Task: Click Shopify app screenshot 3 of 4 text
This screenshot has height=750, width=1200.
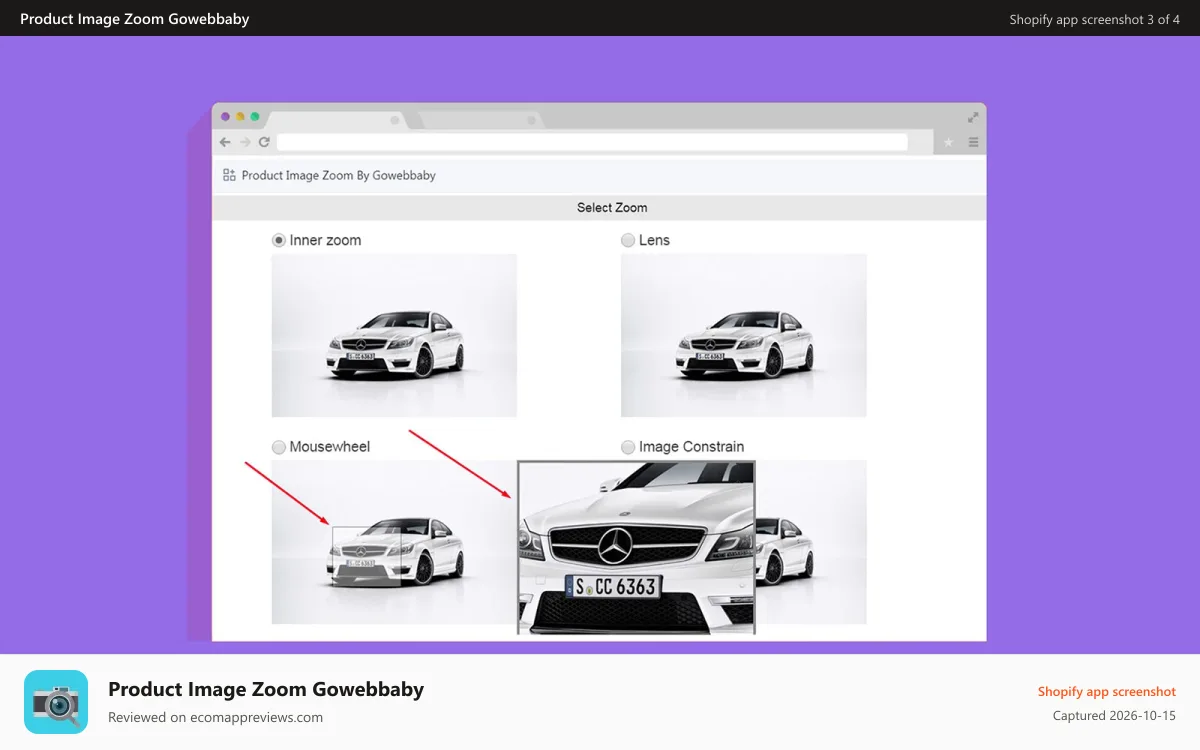Action: click(1094, 19)
